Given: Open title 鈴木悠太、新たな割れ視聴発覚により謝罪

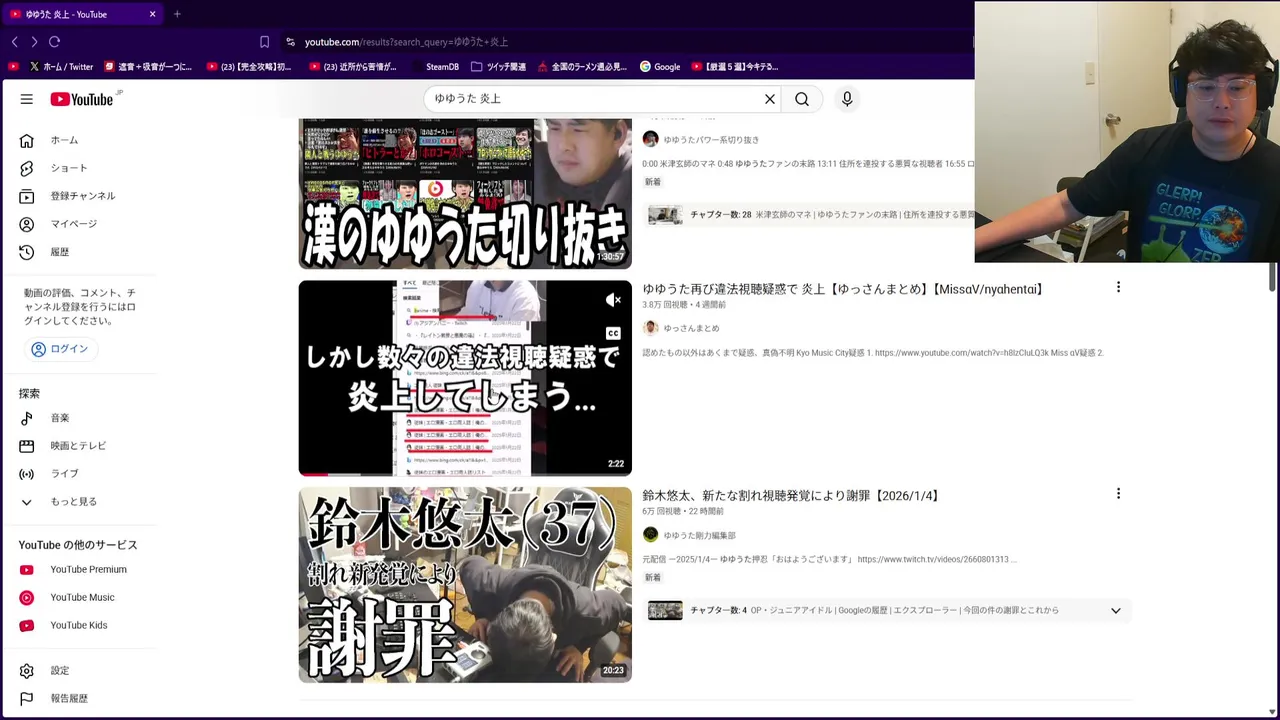Looking at the screenshot, I should 792,496.
